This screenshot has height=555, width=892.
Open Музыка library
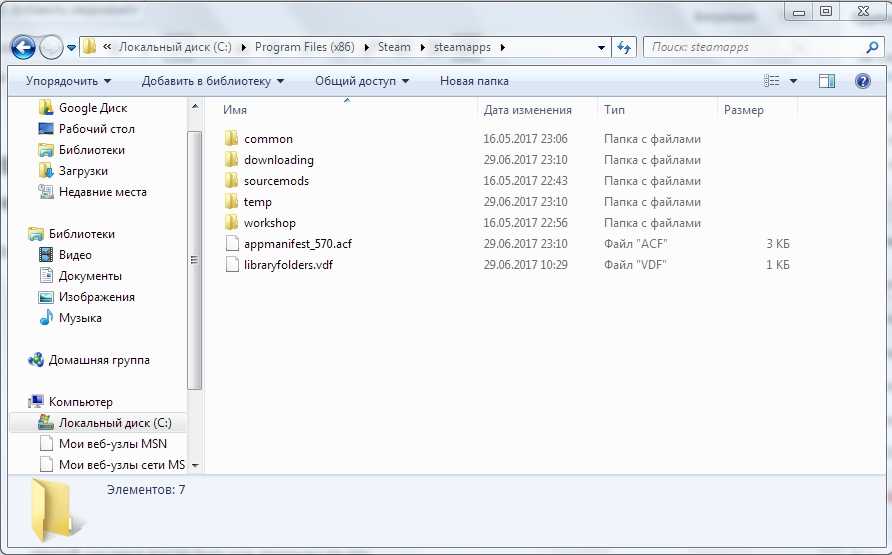point(80,318)
